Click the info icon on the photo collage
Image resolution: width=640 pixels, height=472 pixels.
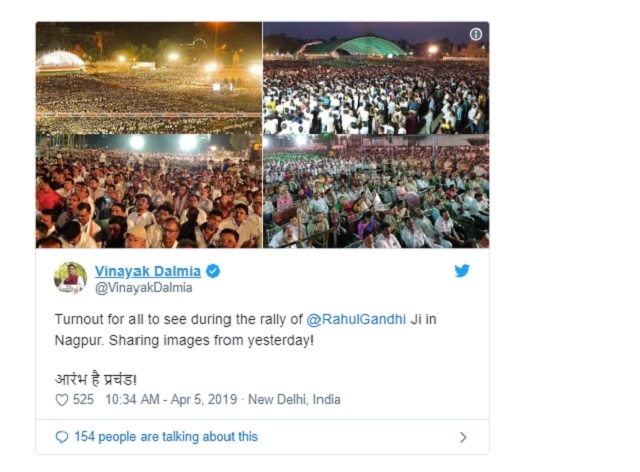476,34
